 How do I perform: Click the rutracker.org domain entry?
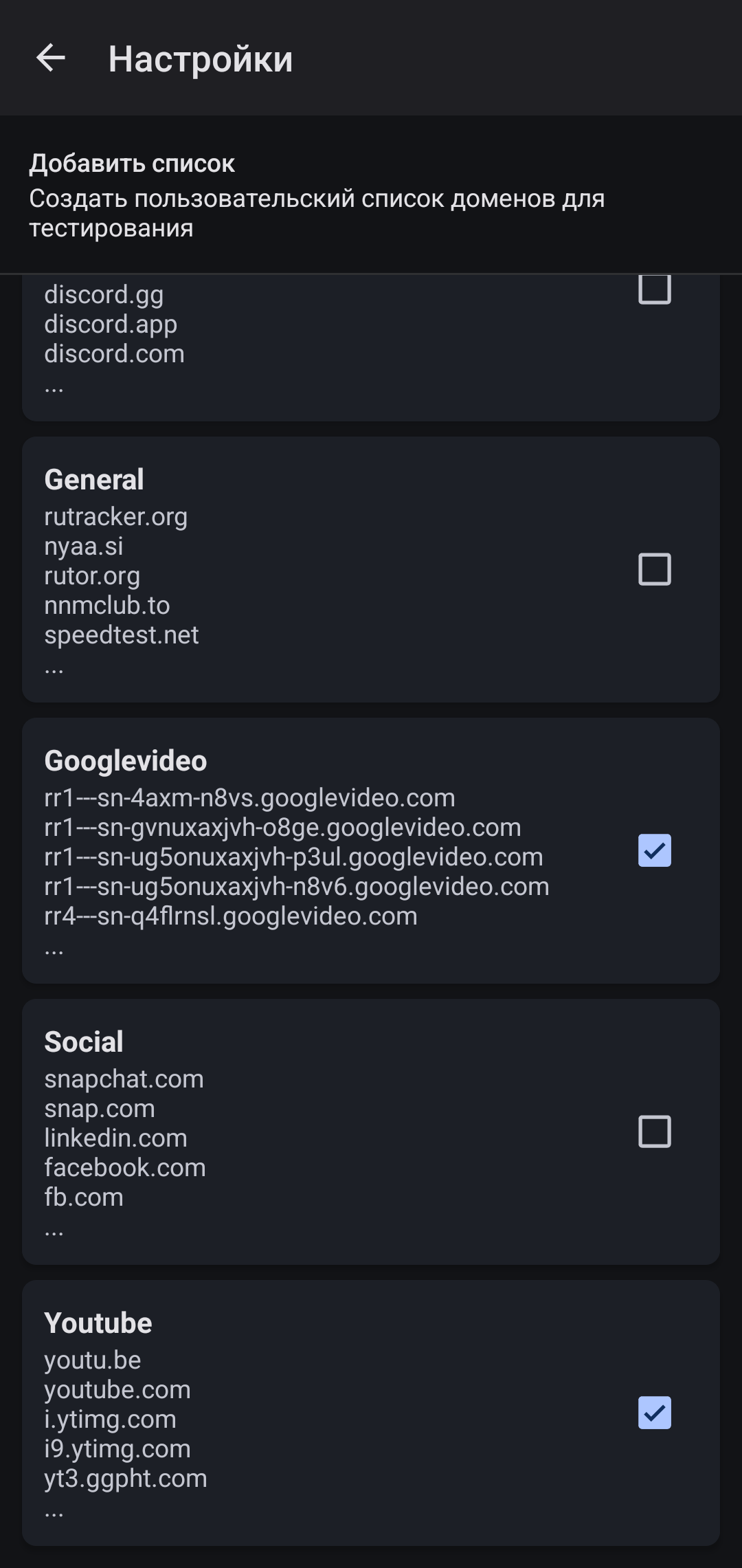coord(116,517)
